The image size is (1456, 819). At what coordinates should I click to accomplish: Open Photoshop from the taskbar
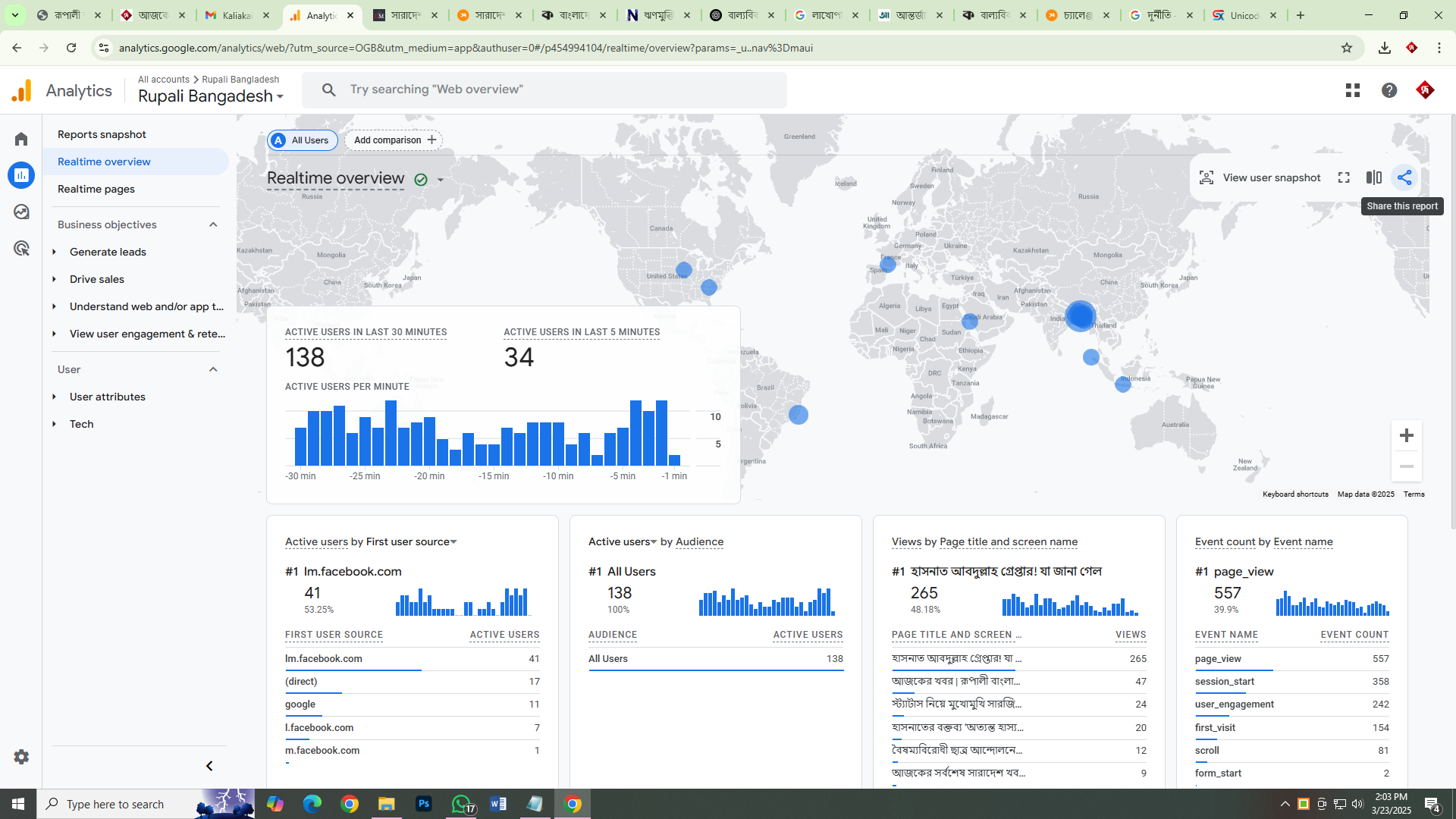(x=424, y=804)
